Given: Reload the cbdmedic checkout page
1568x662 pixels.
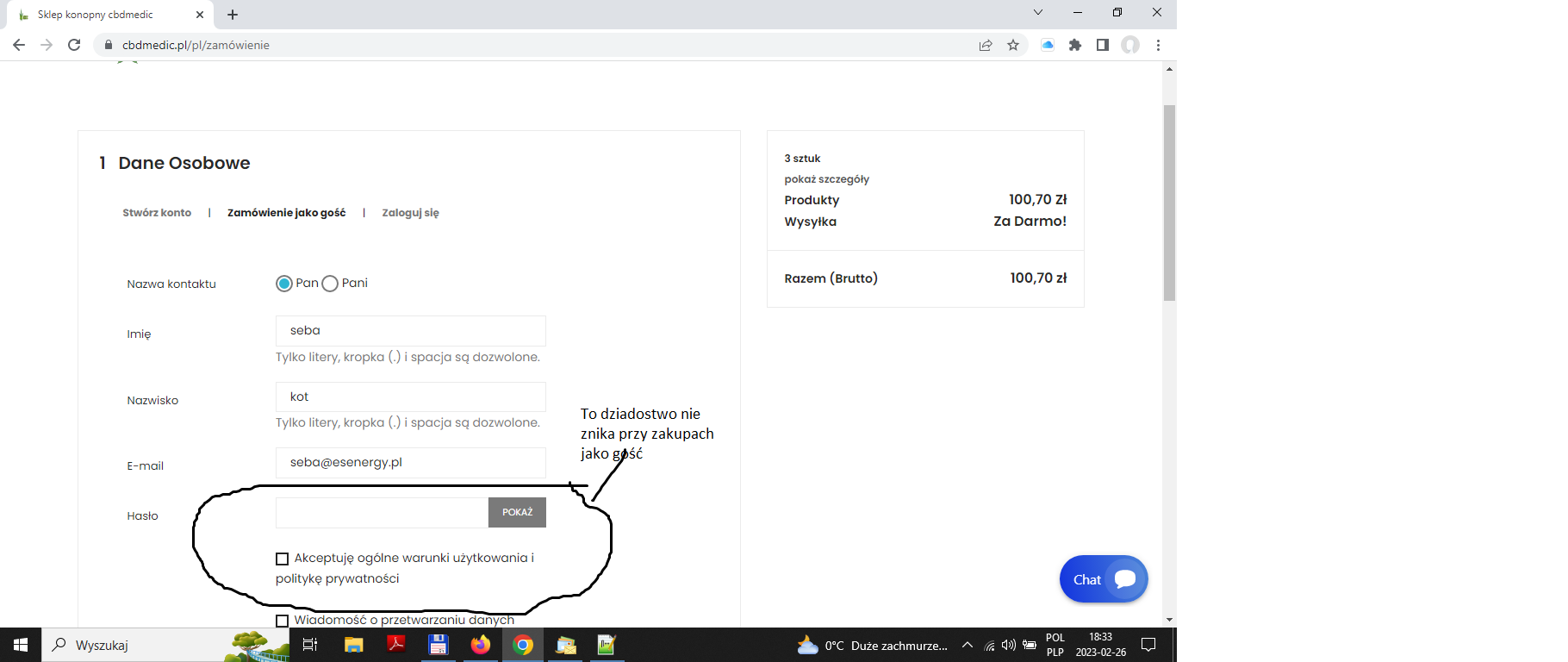Looking at the screenshot, I should click(x=74, y=45).
